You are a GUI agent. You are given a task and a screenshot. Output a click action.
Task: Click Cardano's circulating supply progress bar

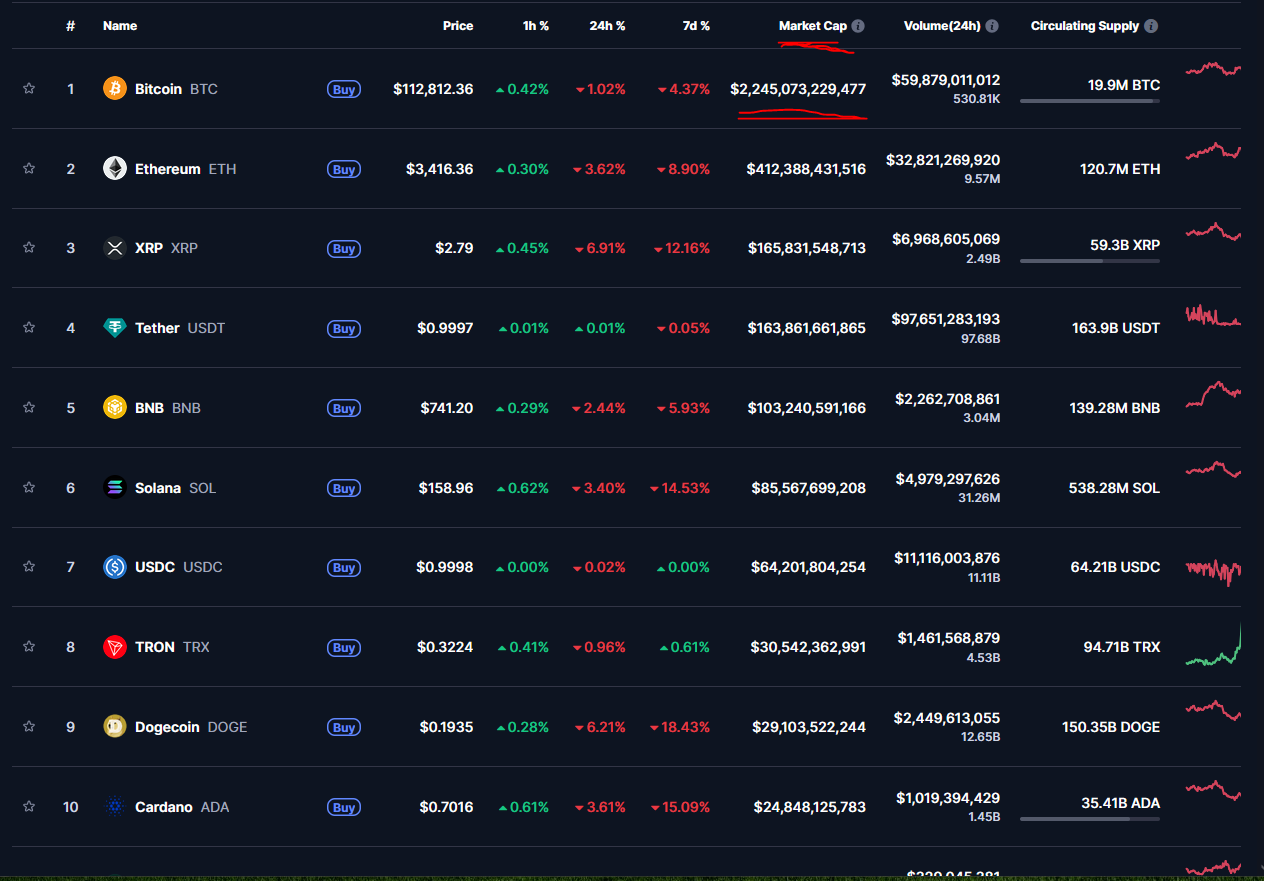pyautogui.click(x=1090, y=819)
